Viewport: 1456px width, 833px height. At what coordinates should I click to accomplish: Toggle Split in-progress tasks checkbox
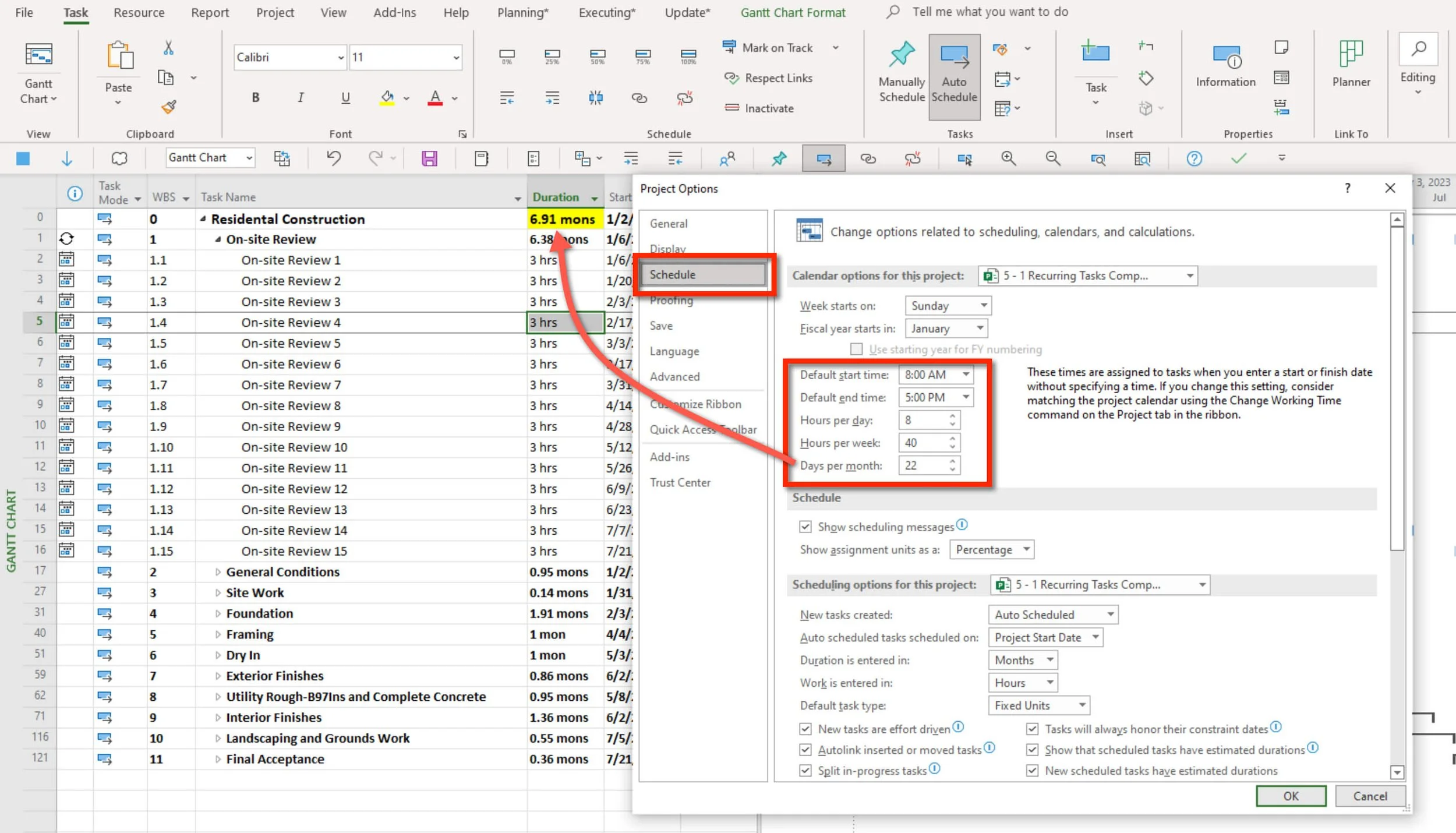(805, 771)
